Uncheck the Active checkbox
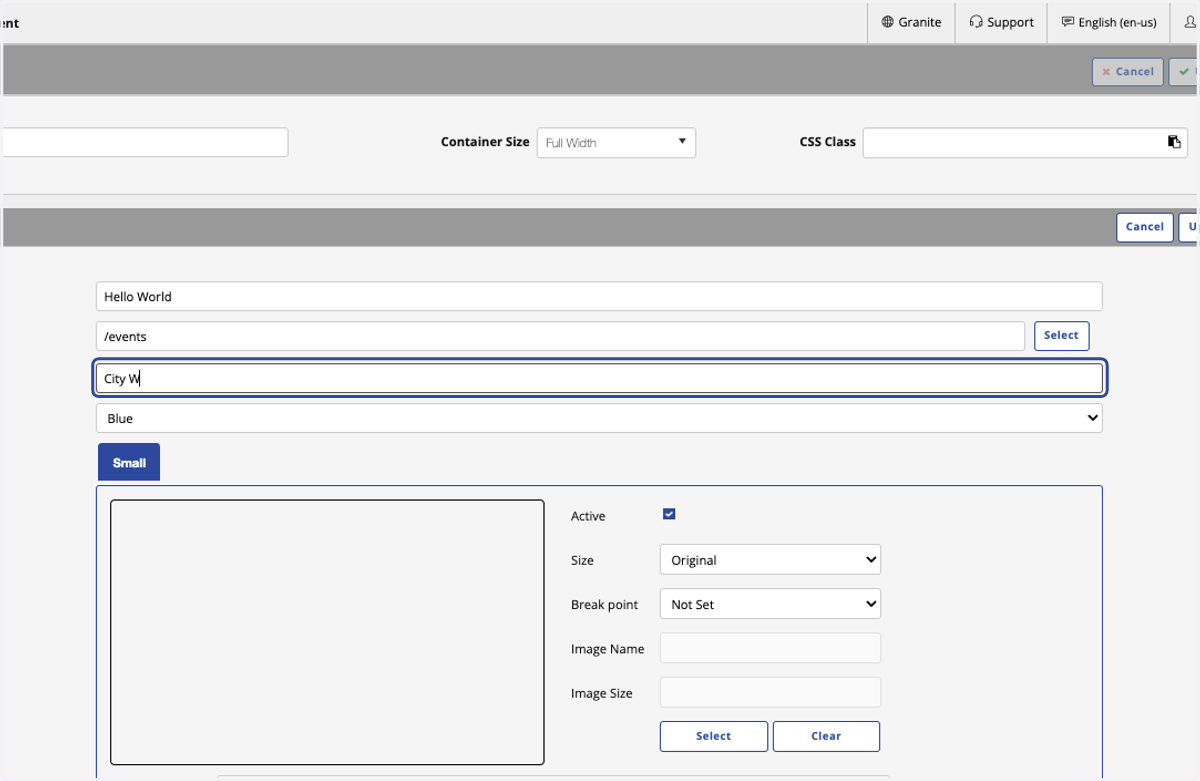The width and height of the screenshot is (1200, 781). coord(669,514)
